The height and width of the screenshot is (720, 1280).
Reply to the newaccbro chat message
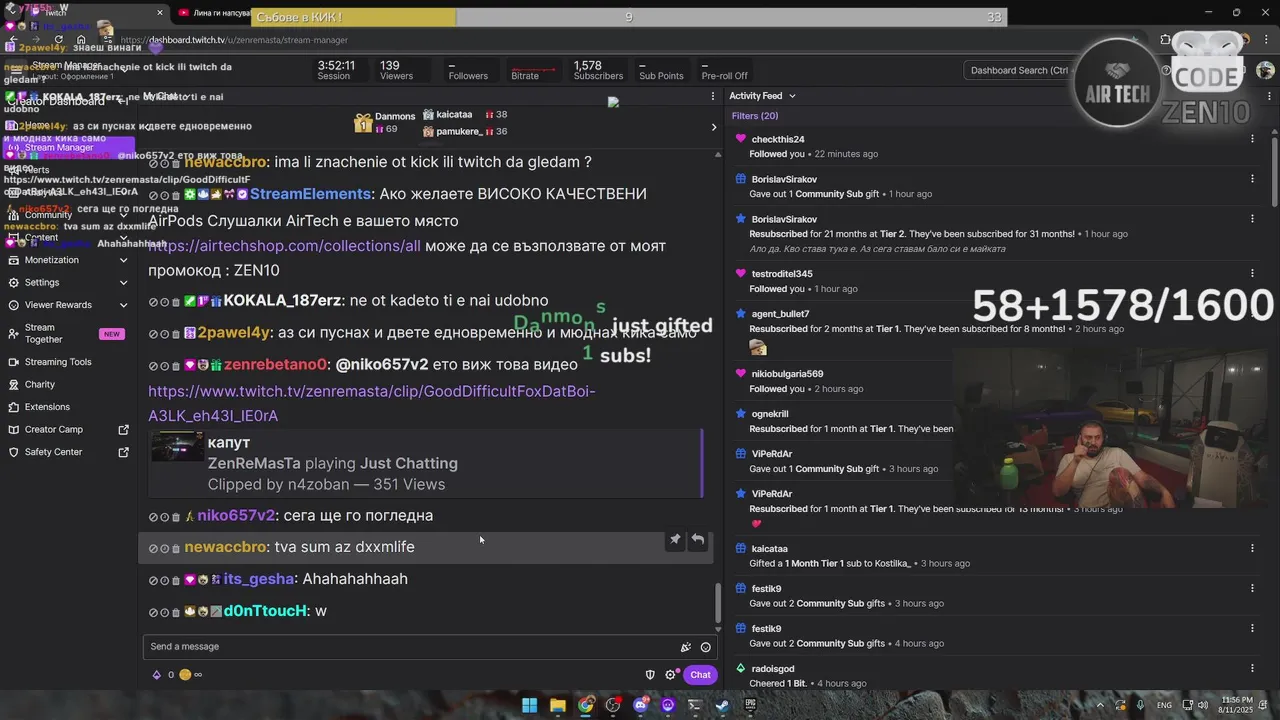(x=698, y=540)
